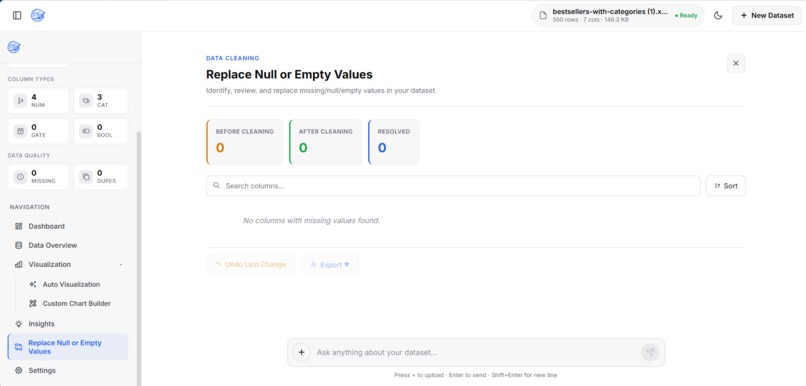The width and height of the screenshot is (806, 386).
Task: Click the After Cleaning card
Action: click(325, 142)
